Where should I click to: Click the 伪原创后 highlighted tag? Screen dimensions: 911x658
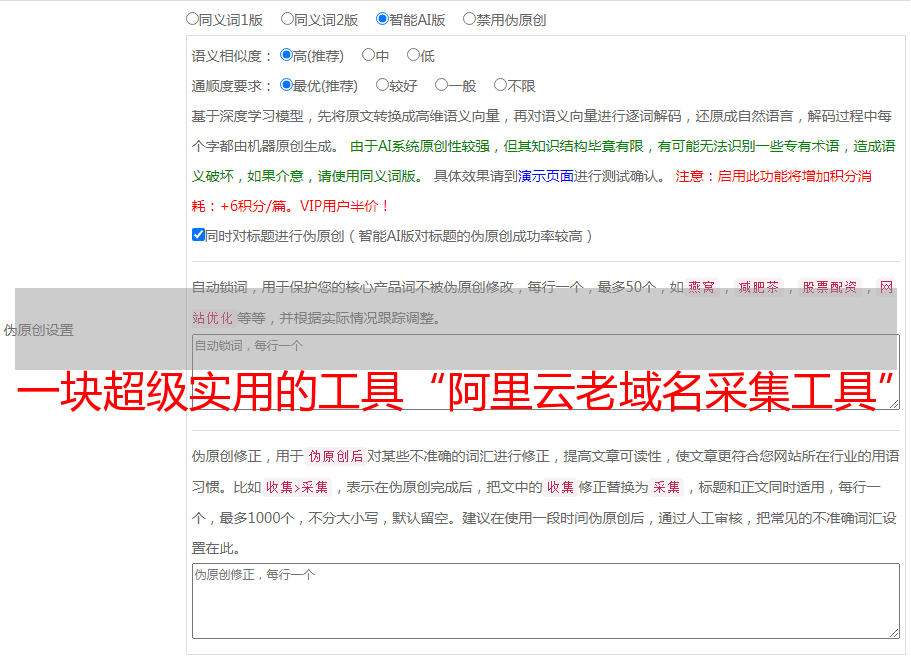pyautogui.click(x=336, y=456)
